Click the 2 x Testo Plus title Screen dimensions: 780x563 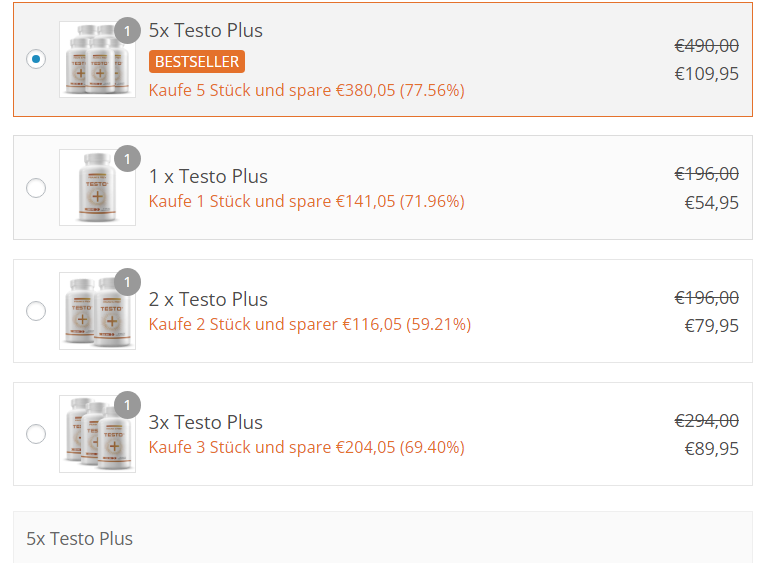[208, 299]
